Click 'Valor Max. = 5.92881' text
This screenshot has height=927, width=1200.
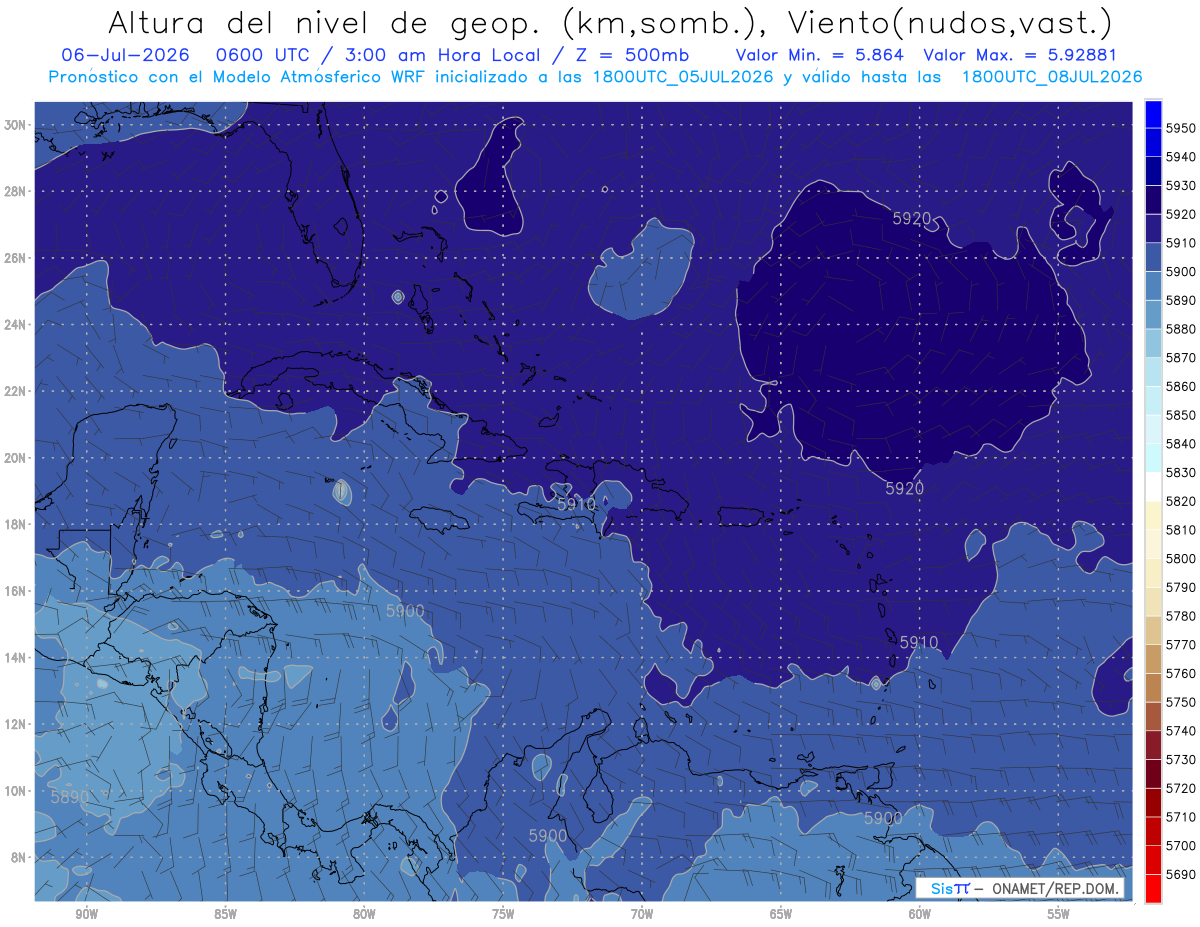click(x=1020, y=55)
